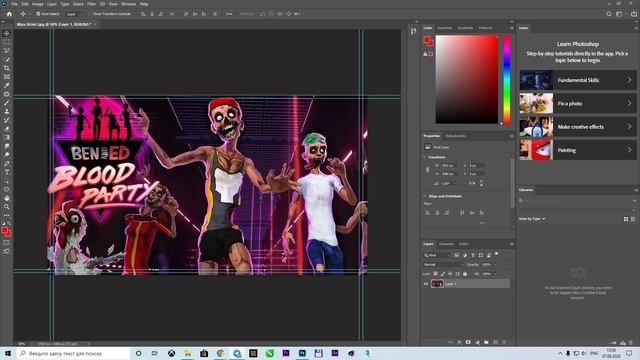Open the Fix a photo tutorials
Screen dimensions: 640x360
(x=578, y=103)
